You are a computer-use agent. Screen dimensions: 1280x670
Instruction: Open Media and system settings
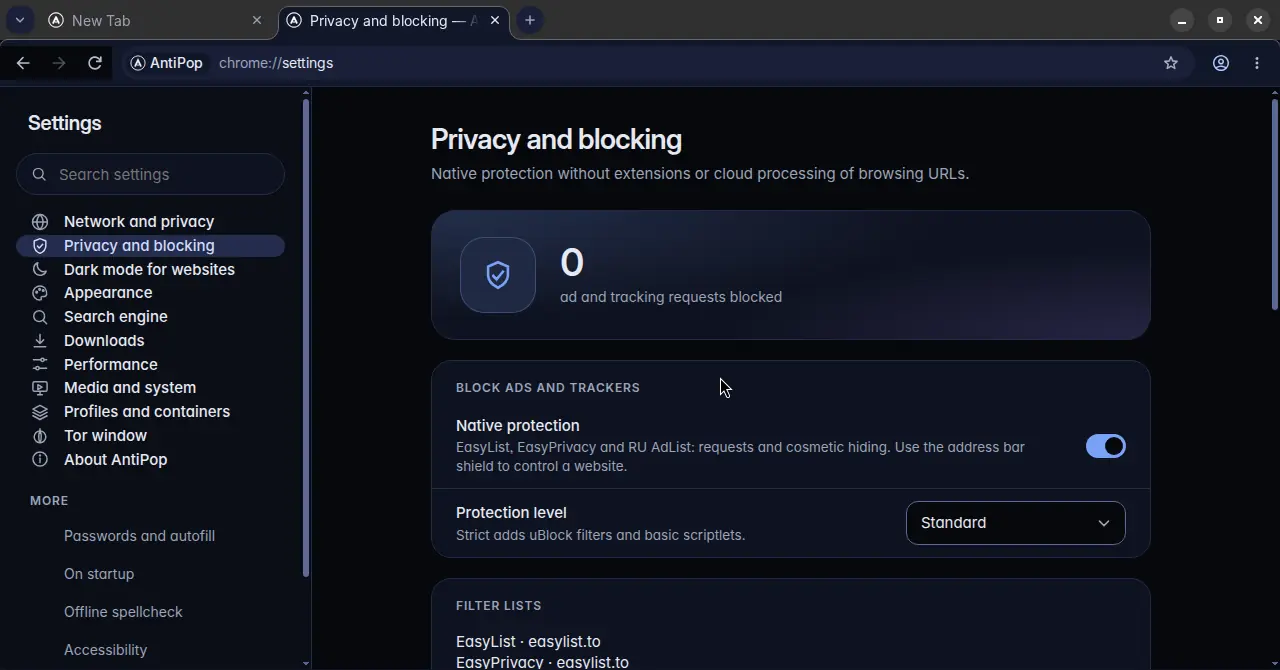pyautogui.click(x=150, y=388)
